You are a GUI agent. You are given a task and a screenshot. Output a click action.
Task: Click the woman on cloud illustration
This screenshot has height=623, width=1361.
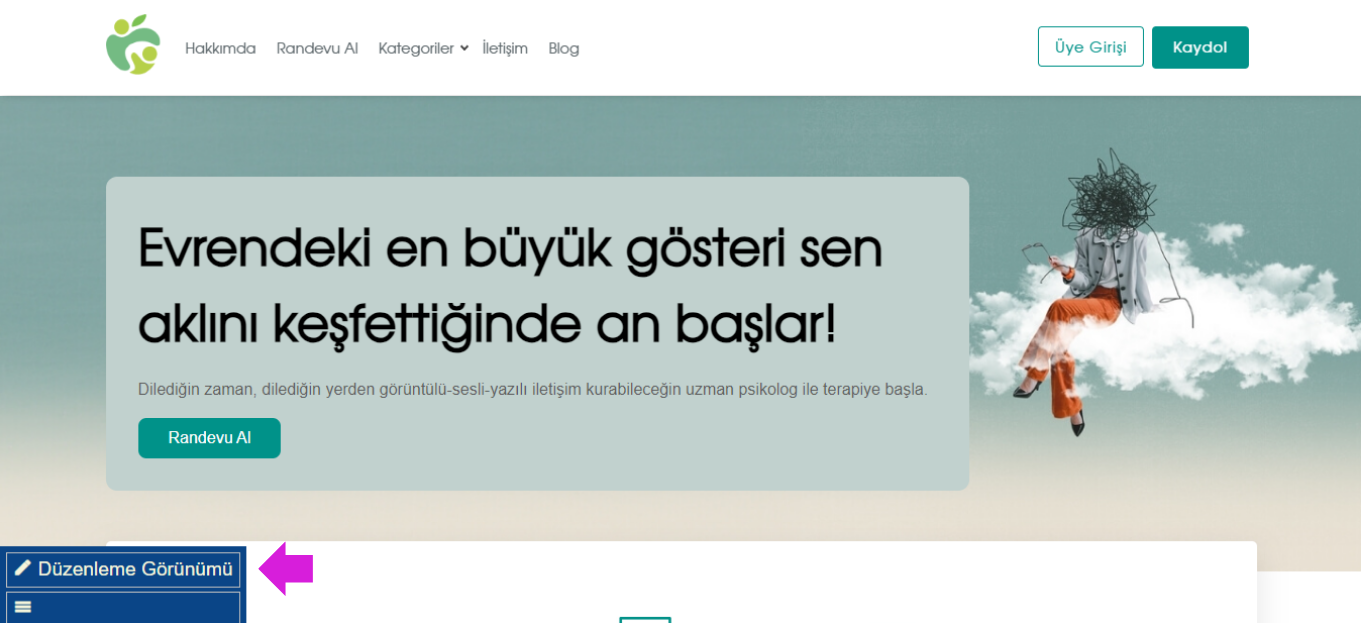[1110, 295]
